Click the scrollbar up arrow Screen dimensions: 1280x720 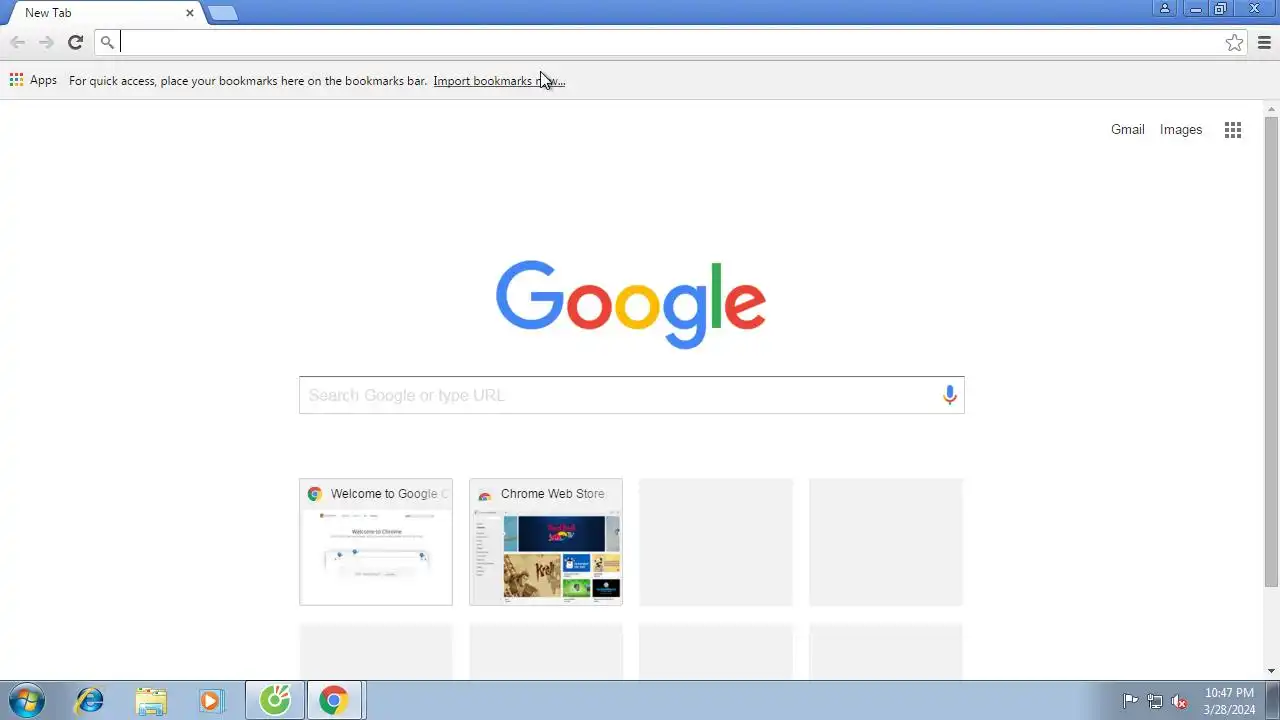(x=1271, y=107)
